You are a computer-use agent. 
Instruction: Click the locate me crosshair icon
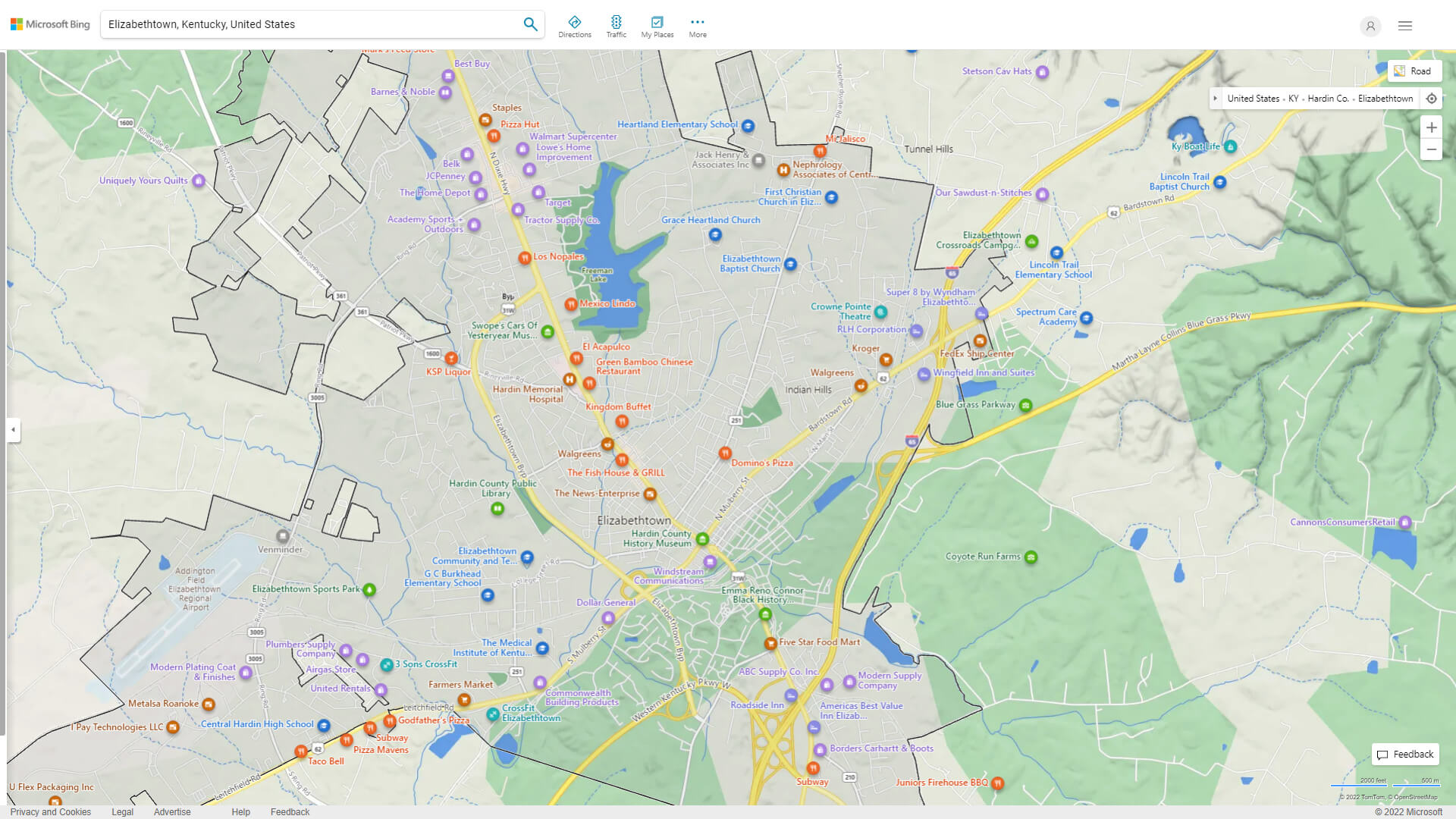tap(1432, 98)
